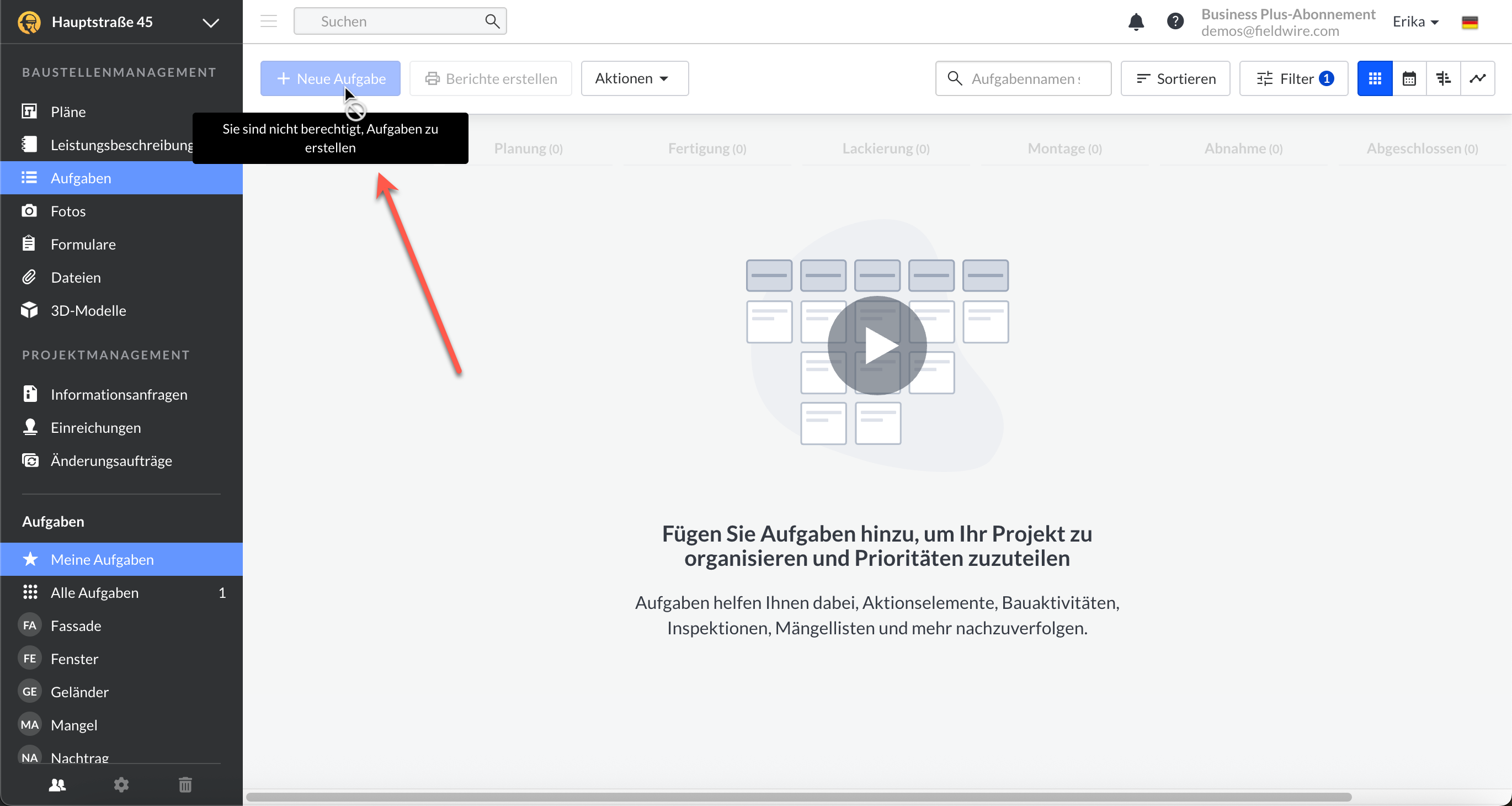Play the tasks tutorial video

[x=877, y=346]
